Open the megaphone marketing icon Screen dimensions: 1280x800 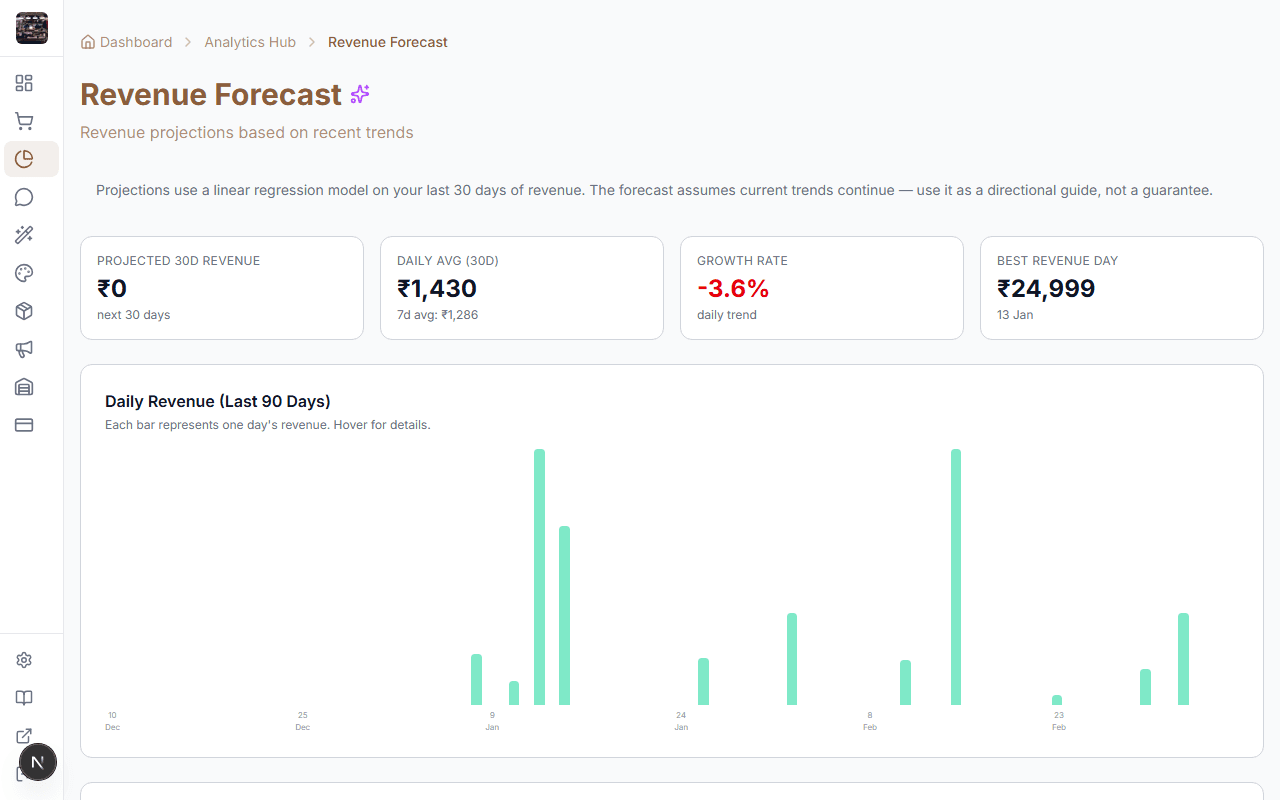click(24, 349)
